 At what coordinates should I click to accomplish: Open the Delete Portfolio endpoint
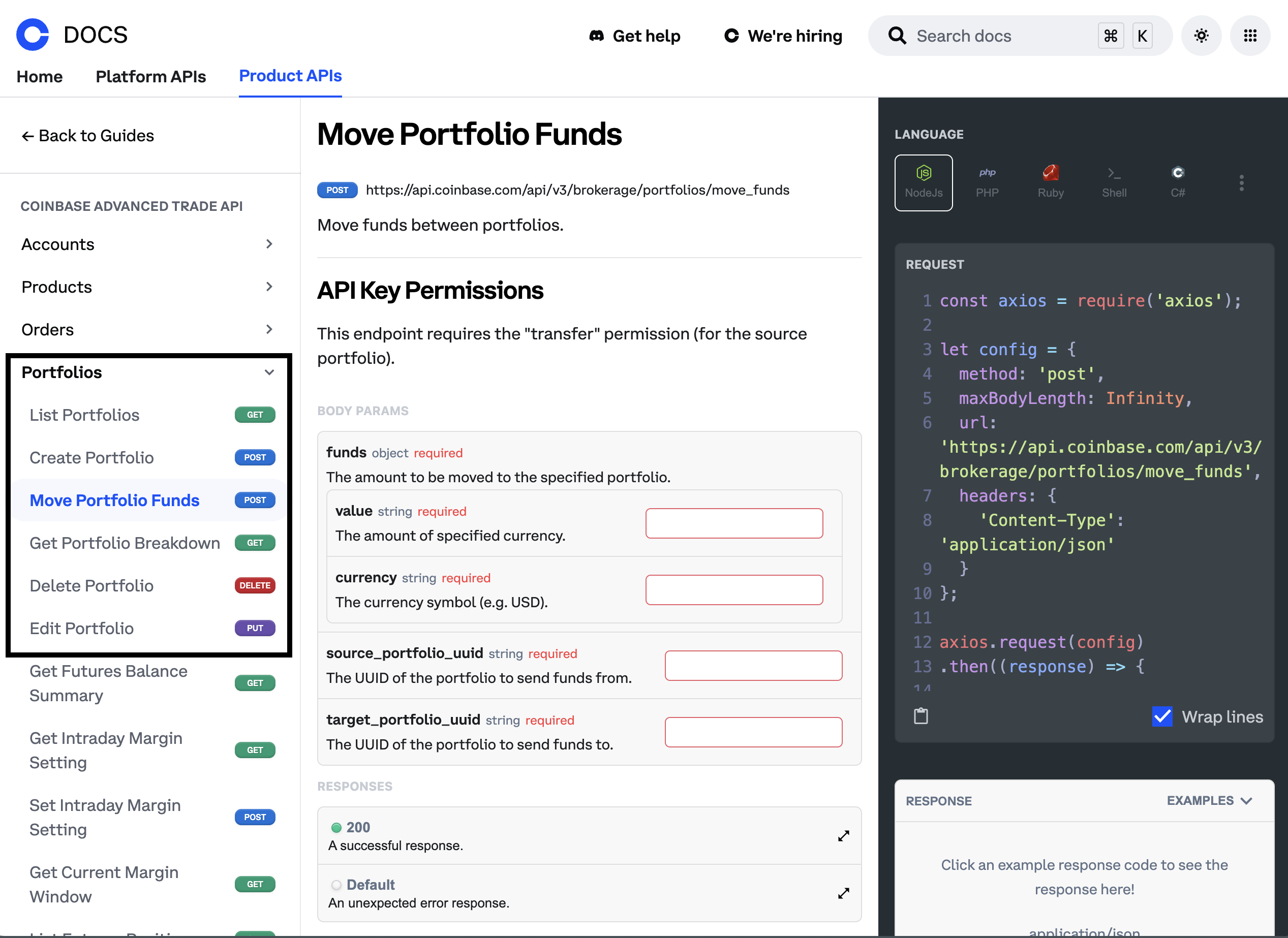tap(91, 585)
